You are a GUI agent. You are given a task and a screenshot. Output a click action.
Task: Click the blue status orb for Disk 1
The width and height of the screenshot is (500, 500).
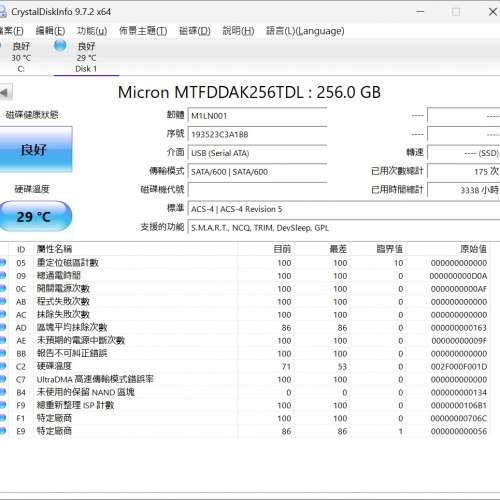tap(60, 46)
